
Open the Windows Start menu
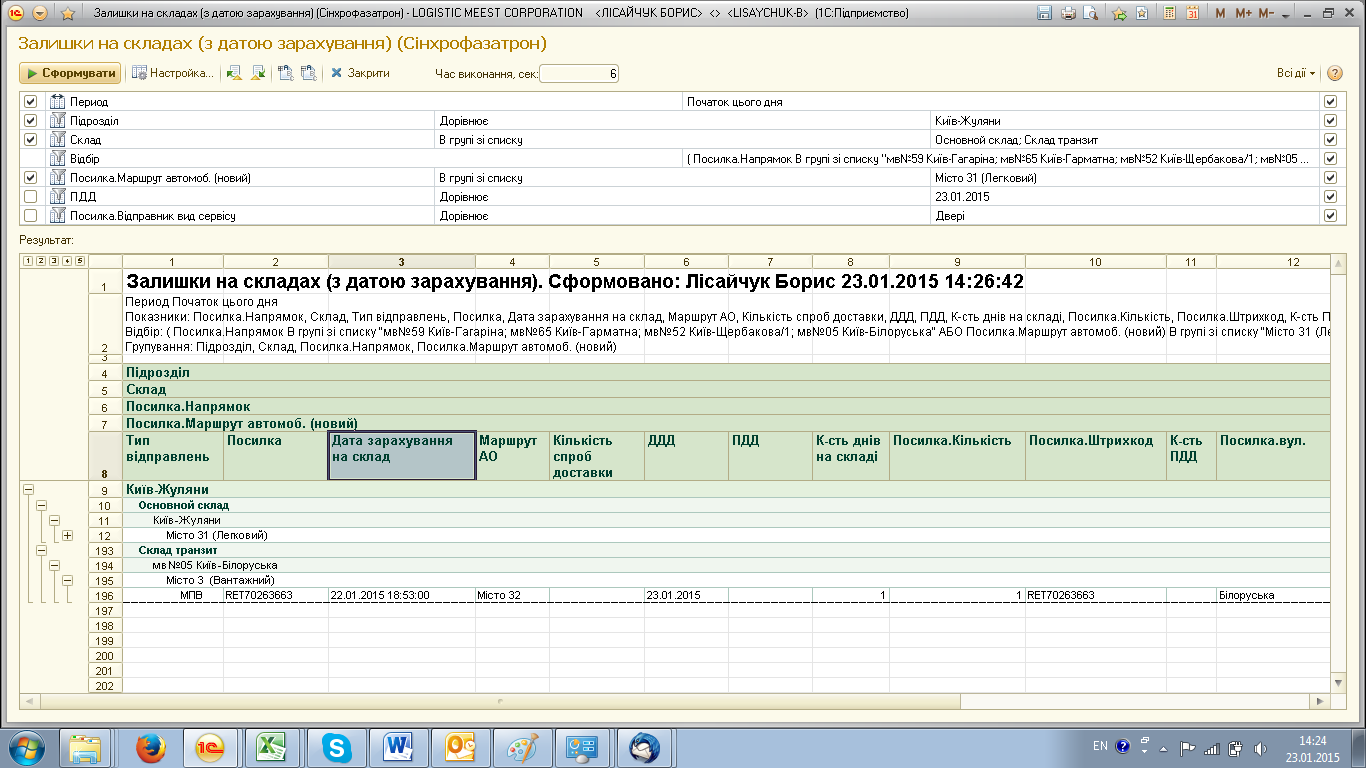pos(27,747)
